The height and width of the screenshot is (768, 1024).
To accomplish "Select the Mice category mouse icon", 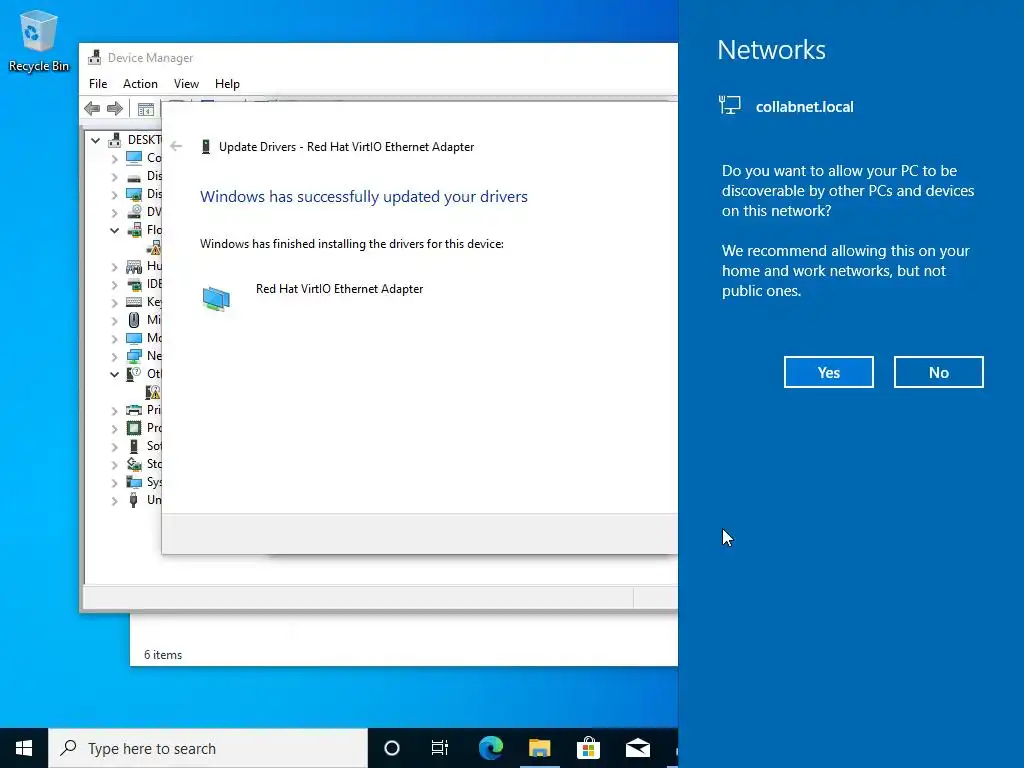I will point(134,320).
